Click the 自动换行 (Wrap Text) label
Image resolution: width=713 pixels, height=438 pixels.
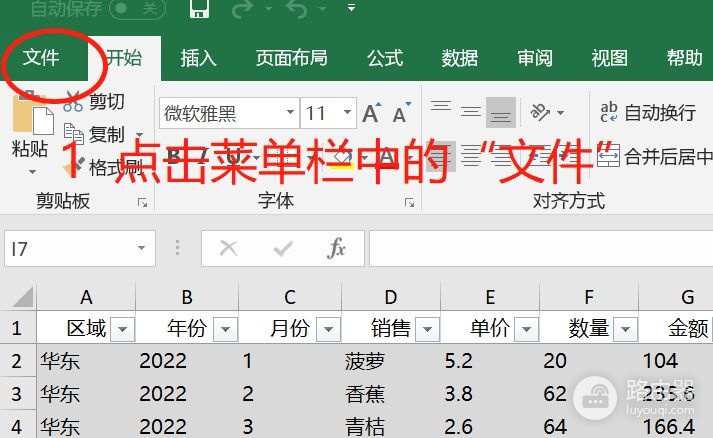tap(660, 112)
